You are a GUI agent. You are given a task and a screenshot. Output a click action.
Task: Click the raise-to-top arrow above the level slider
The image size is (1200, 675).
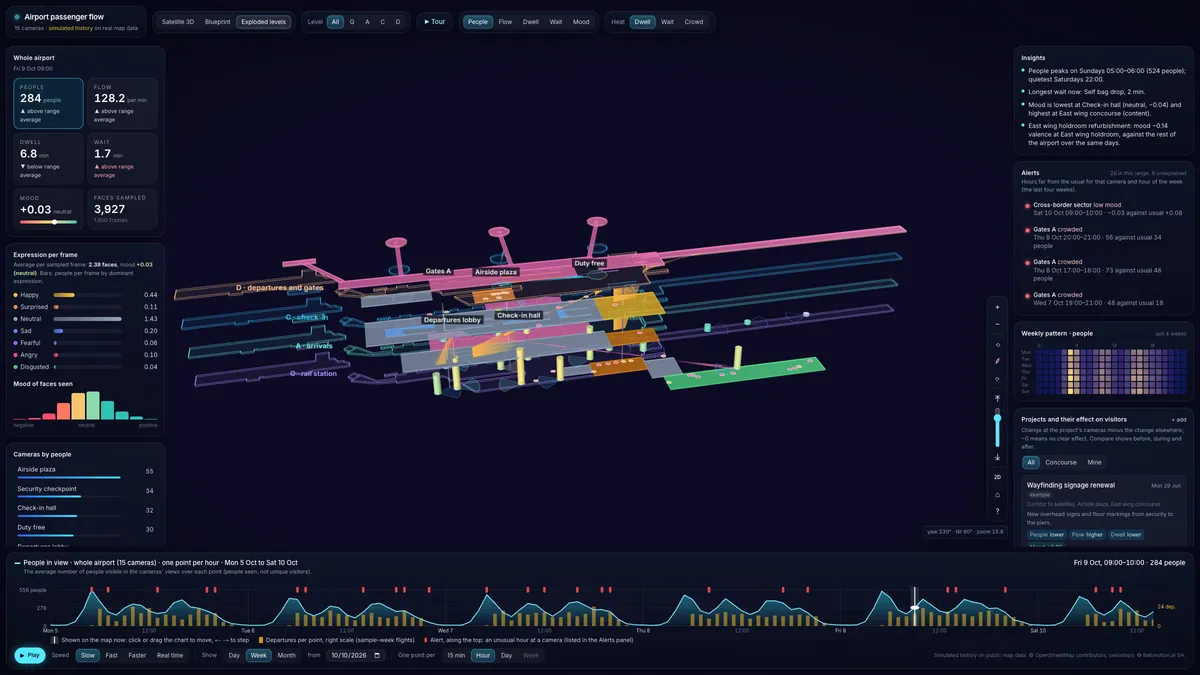pos(997,398)
